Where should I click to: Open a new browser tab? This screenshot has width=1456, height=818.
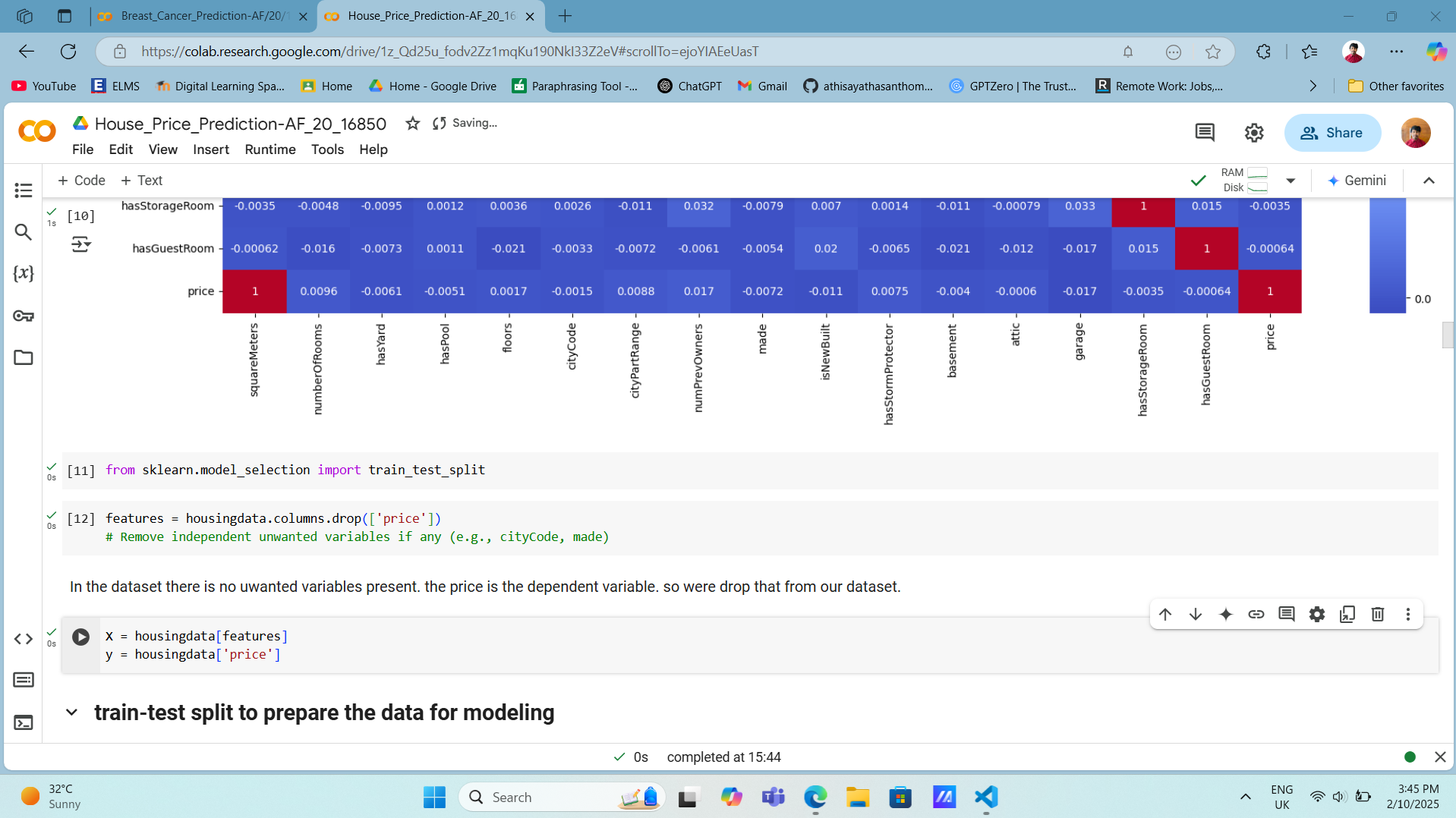566,16
